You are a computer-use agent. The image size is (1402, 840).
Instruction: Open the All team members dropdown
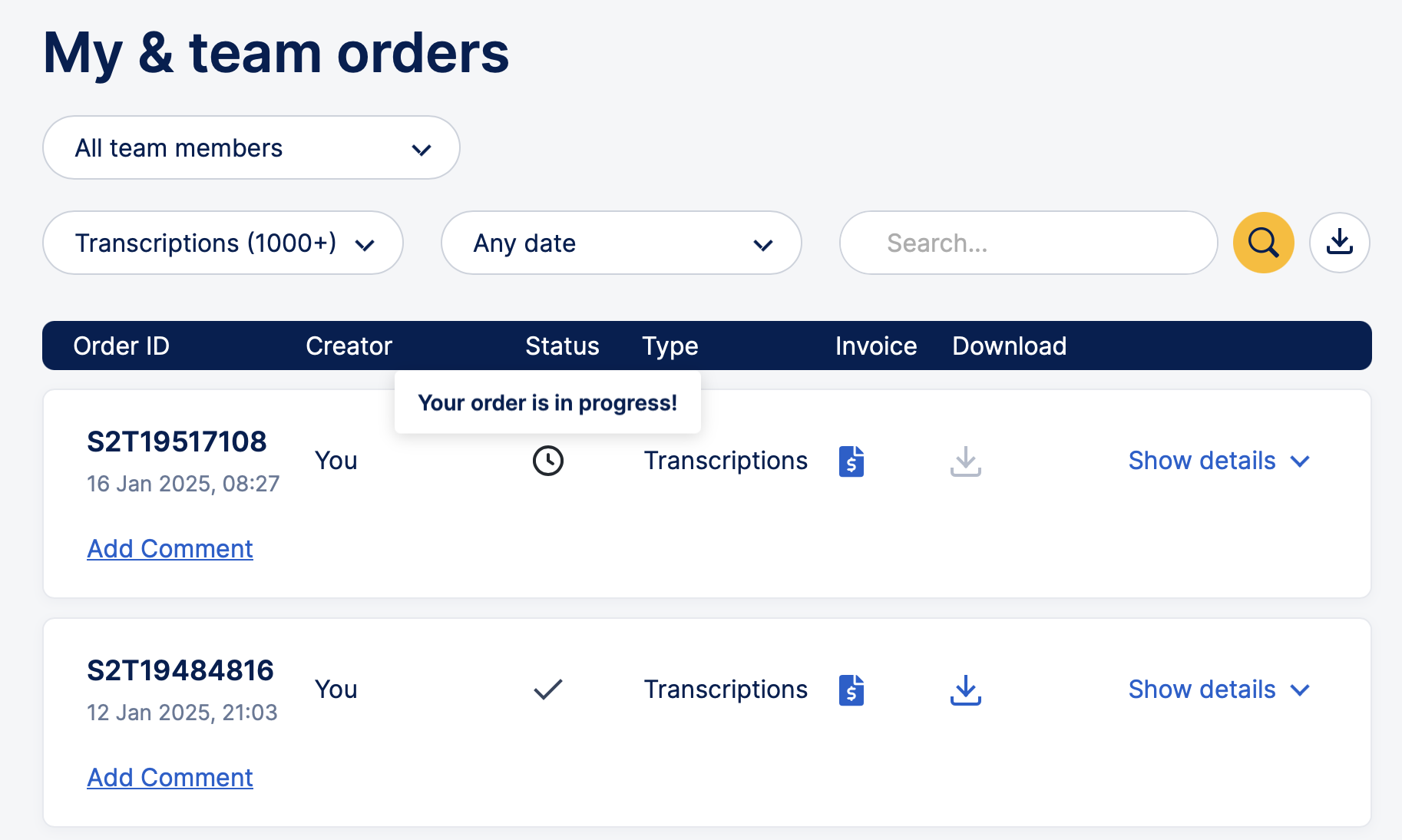pyautogui.click(x=250, y=147)
